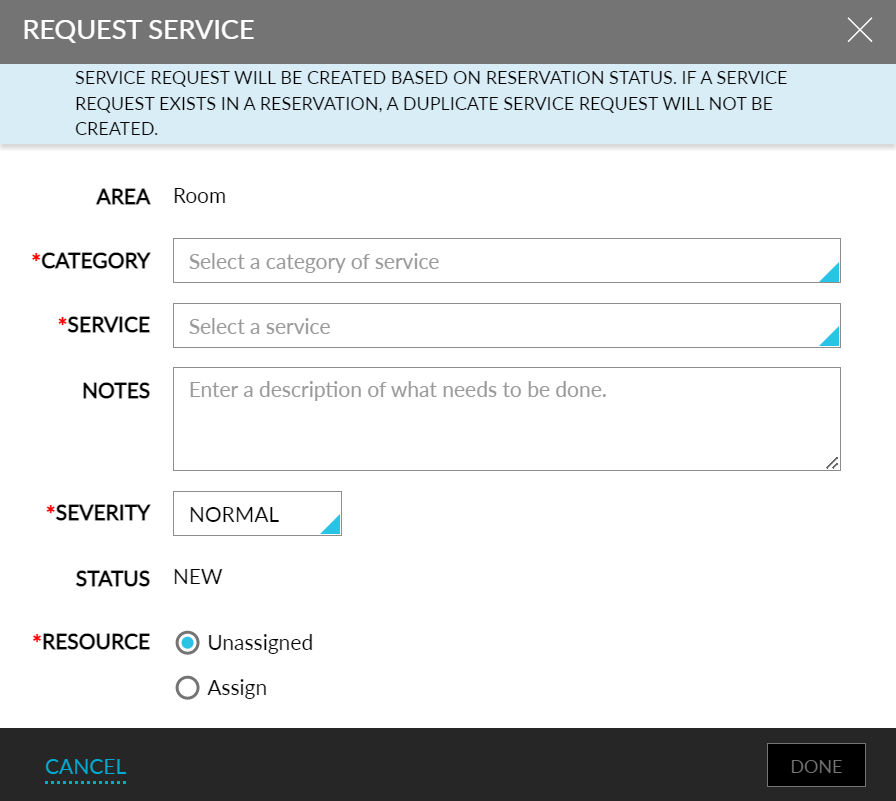Click Cancel to discard the request
The image size is (896, 801).
coord(86,767)
